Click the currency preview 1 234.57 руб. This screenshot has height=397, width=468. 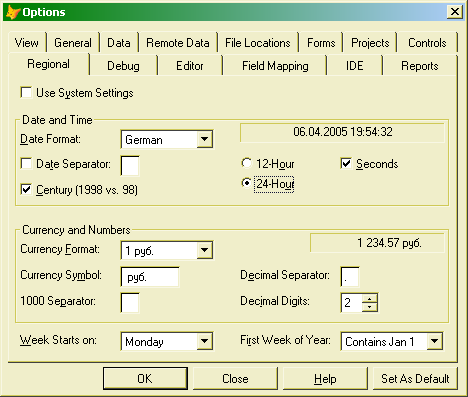pyautogui.click(x=377, y=243)
